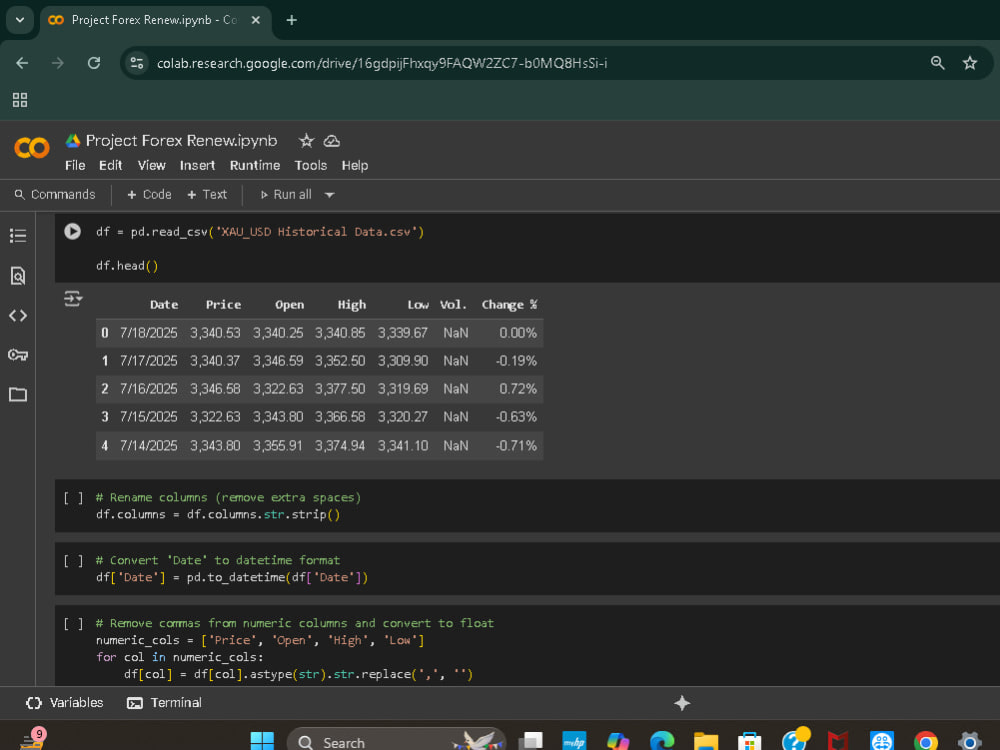
Task: Open Microsoft Edge from taskbar
Action: click(662, 741)
